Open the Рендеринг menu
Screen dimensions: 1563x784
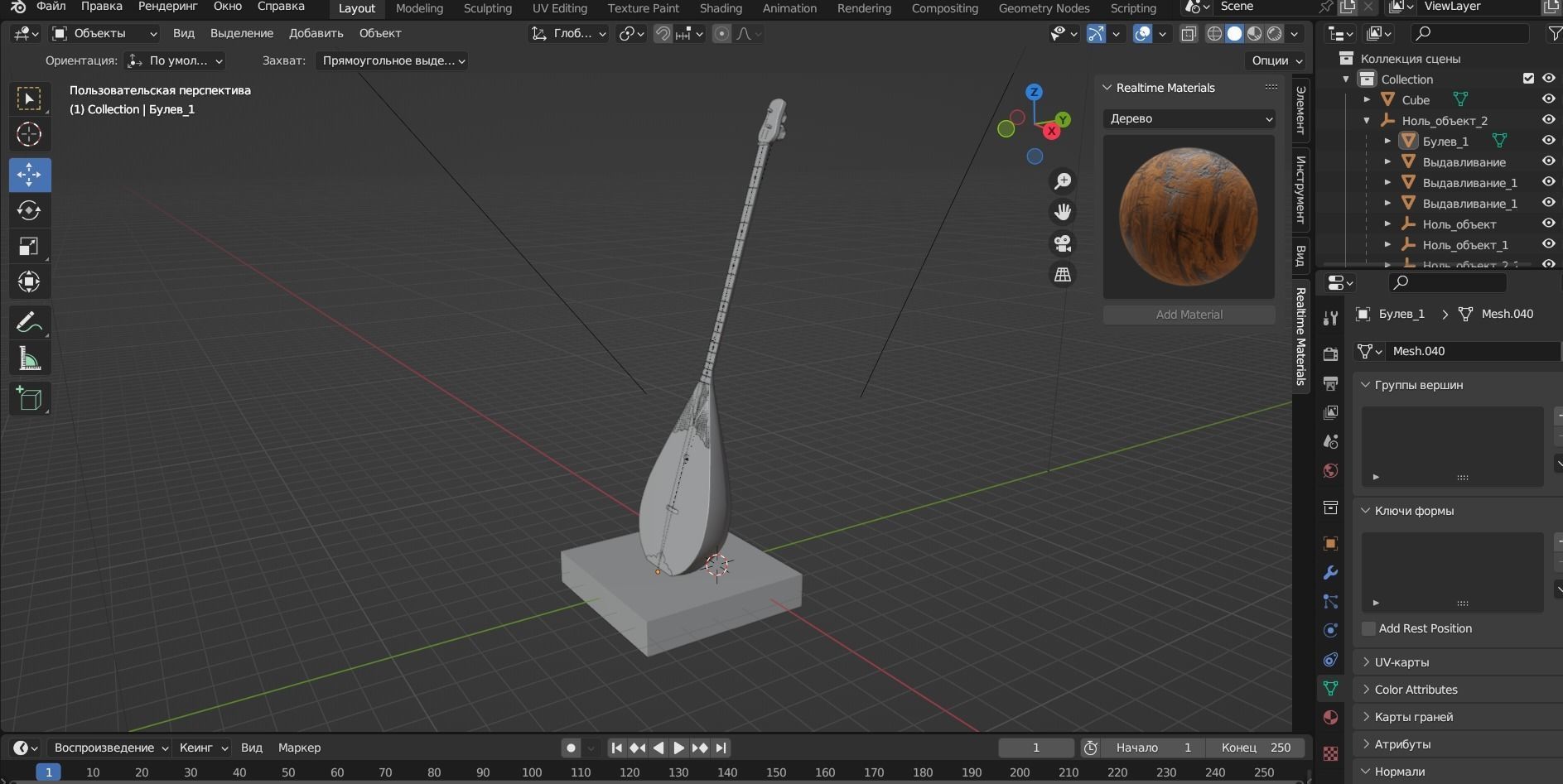pos(168,7)
